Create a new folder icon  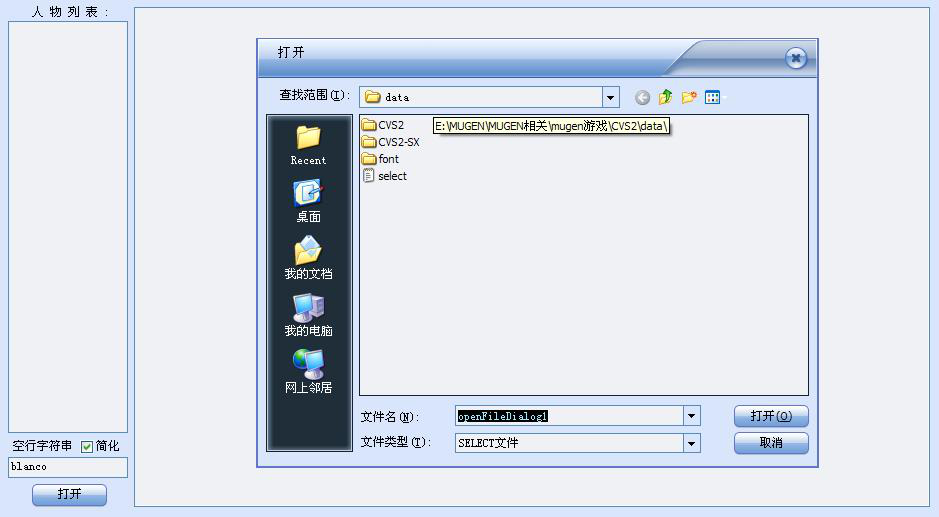point(689,97)
